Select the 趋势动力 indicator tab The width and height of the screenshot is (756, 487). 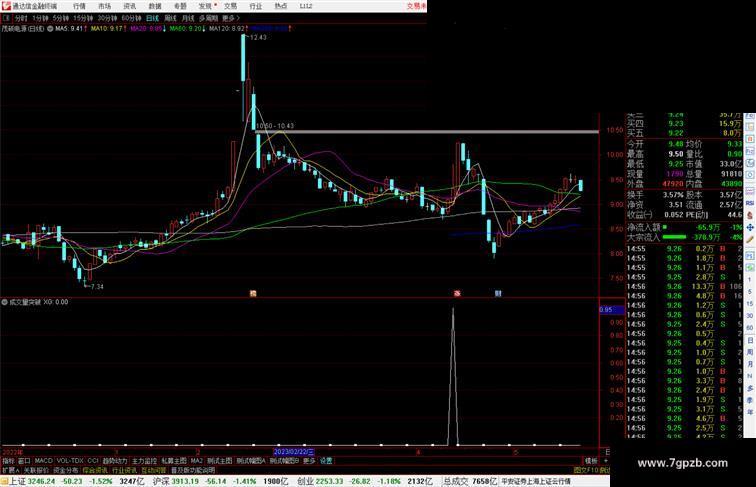tap(115, 461)
